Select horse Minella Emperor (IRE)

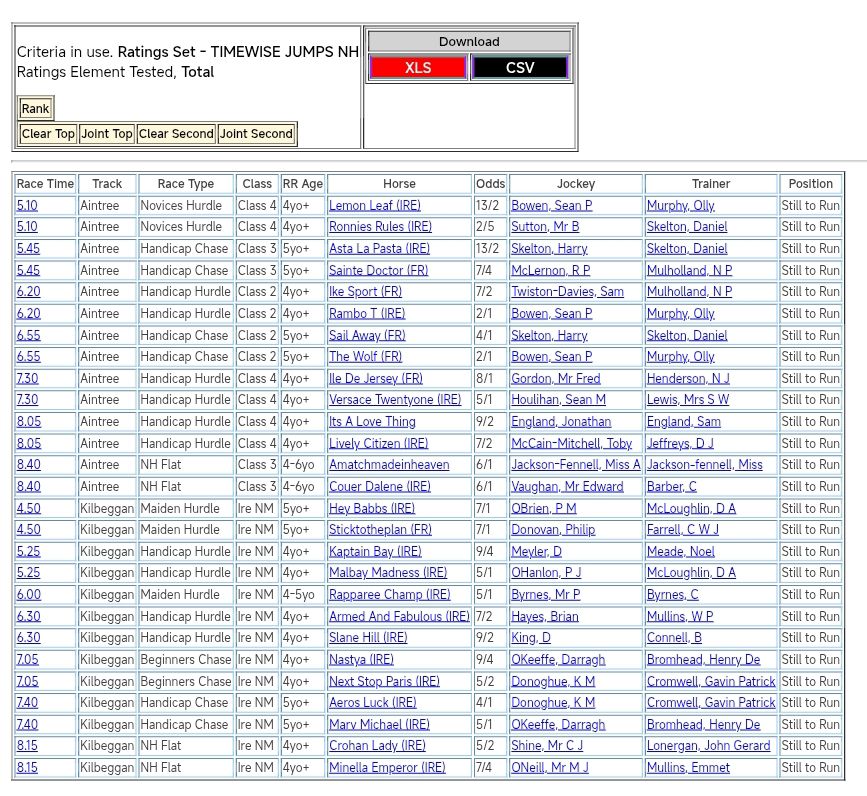click(x=387, y=768)
